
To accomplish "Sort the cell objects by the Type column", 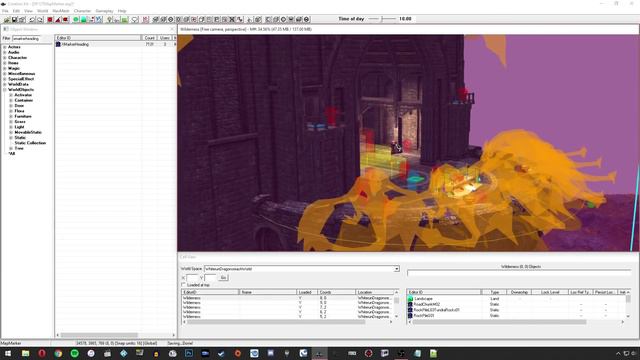I will (494, 292).
